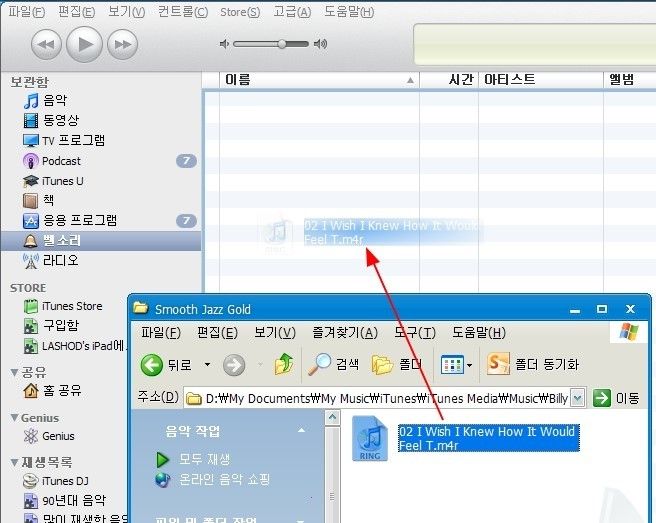
Task: Collapse the Genius section triangle
Action: click(x=15, y=418)
